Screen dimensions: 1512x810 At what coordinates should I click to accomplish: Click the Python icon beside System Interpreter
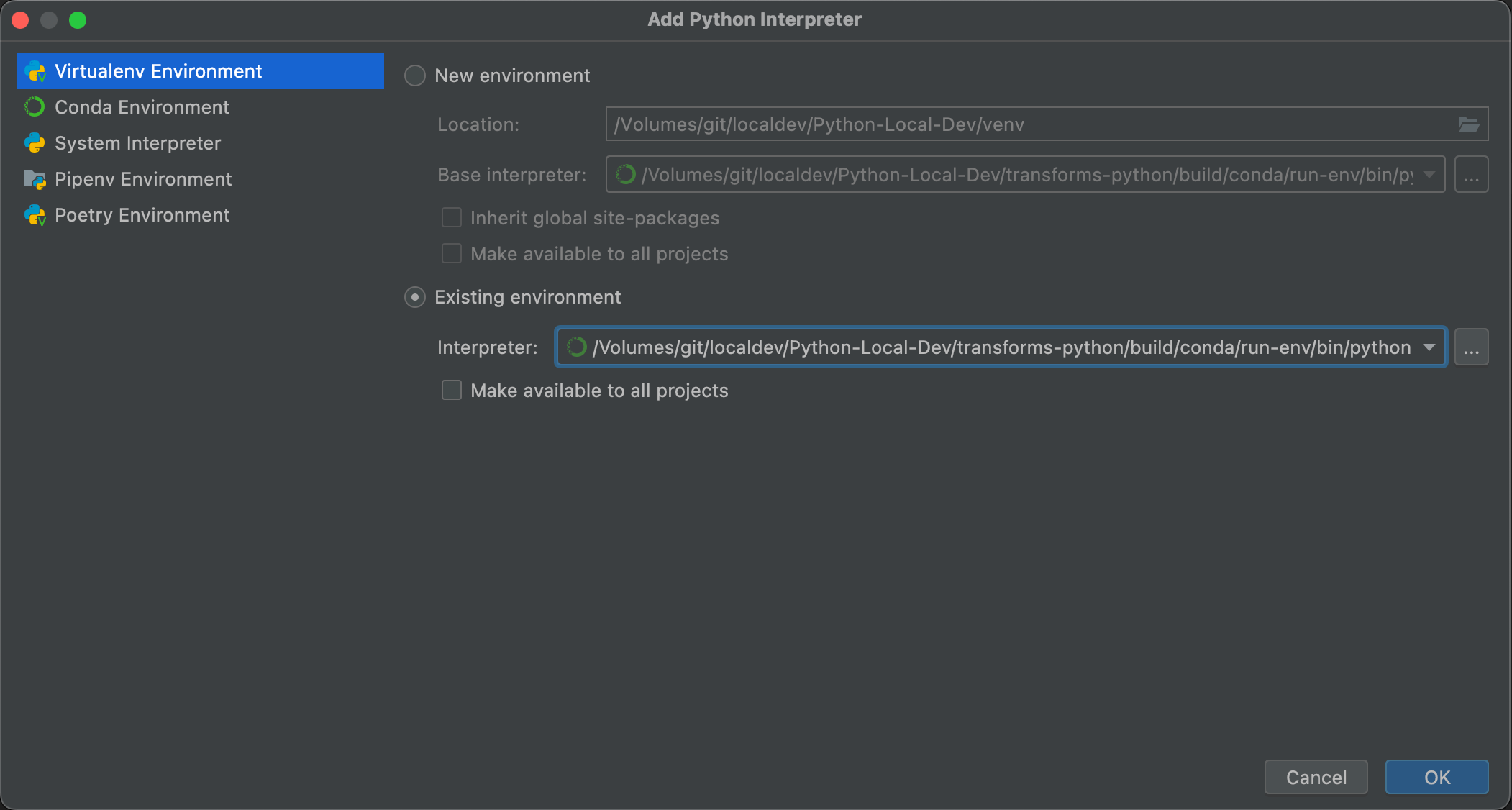click(x=35, y=143)
